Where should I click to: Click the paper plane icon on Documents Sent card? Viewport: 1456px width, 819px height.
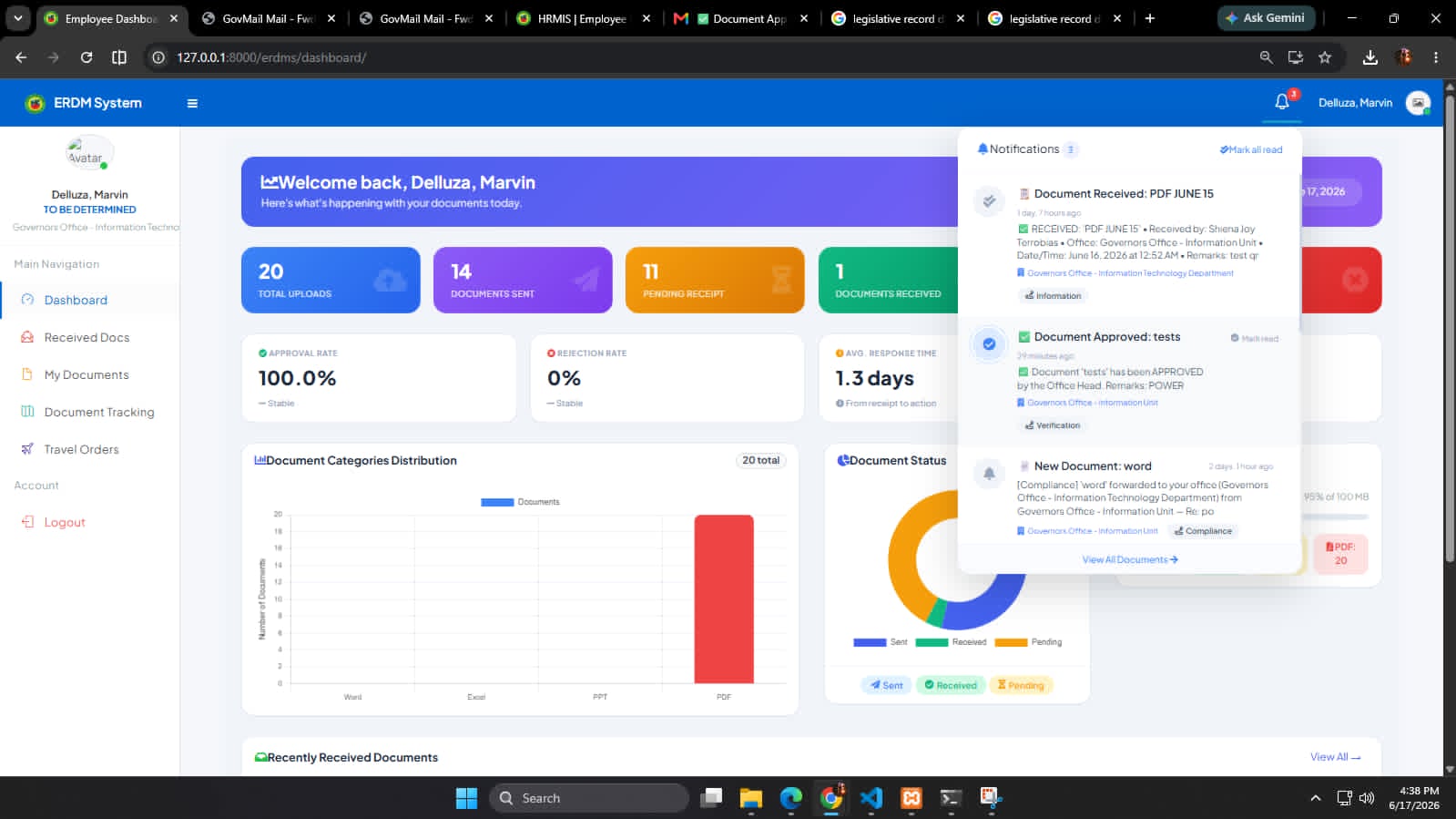(x=586, y=280)
